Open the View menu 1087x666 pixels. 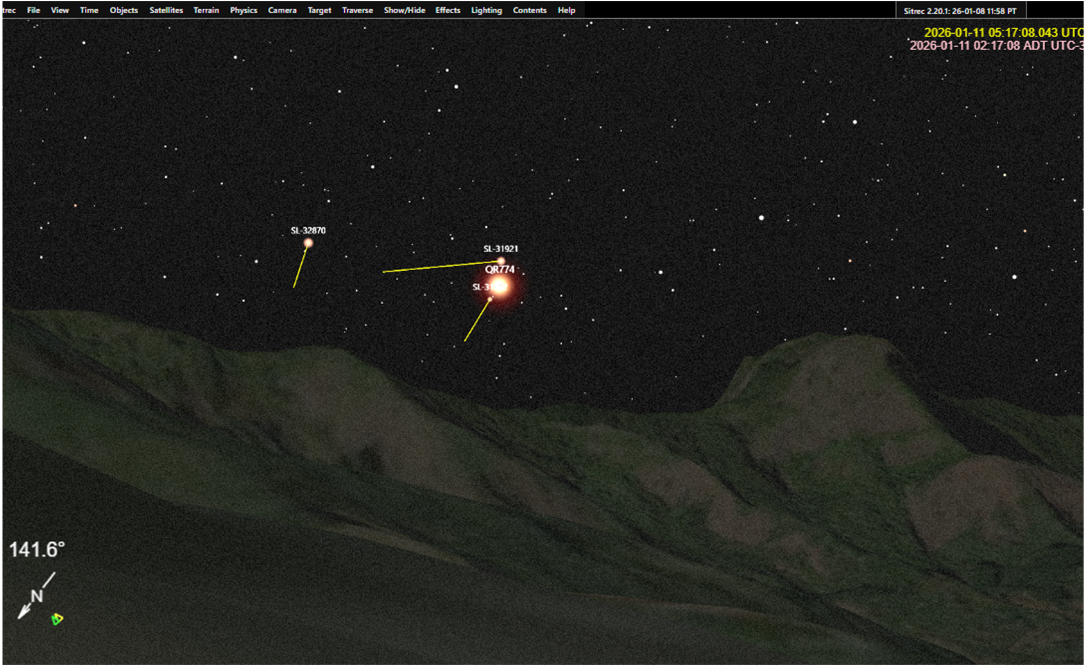[x=60, y=10]
